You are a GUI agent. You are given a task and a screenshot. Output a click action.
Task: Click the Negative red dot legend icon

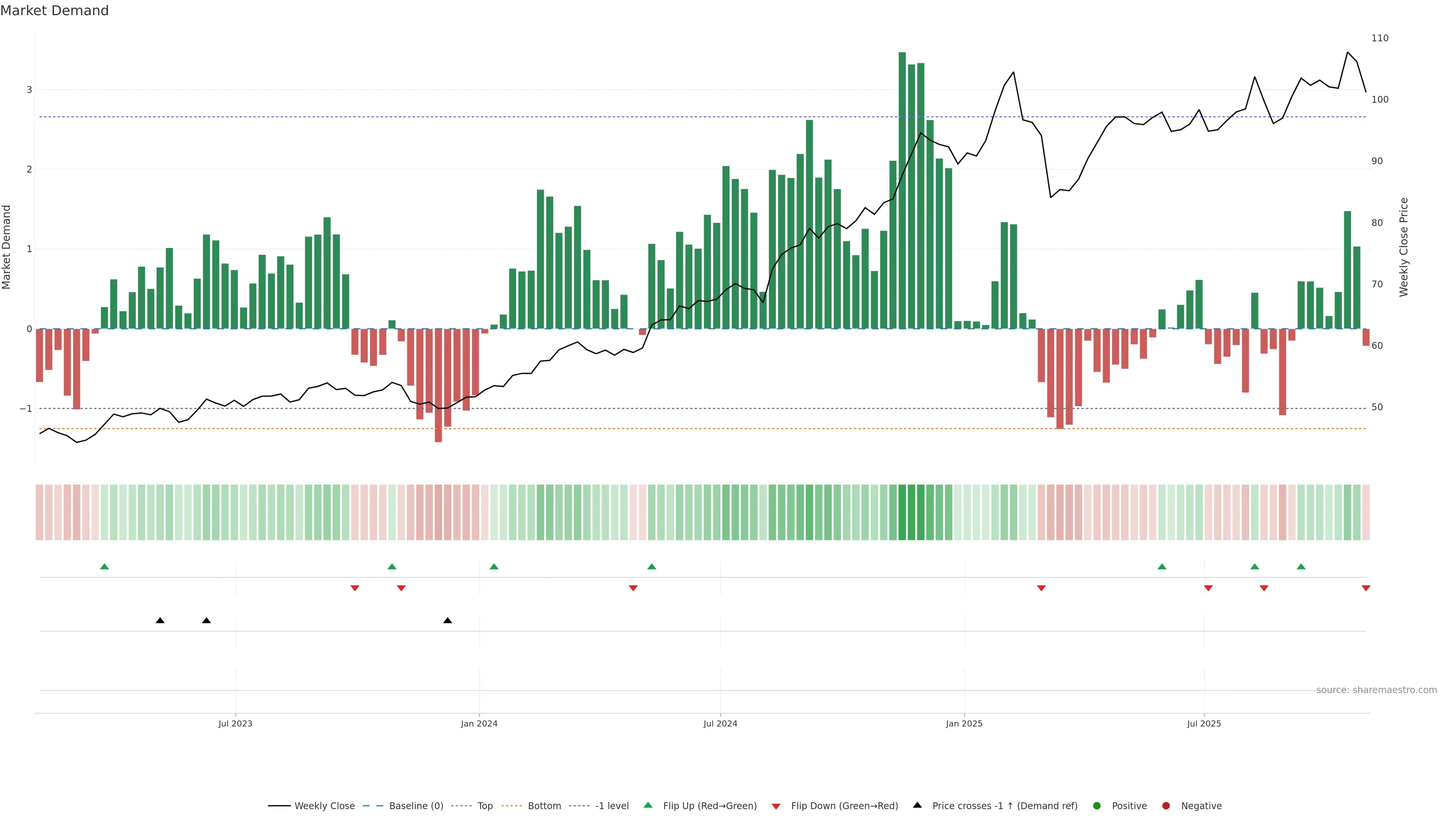(1166, 806)
